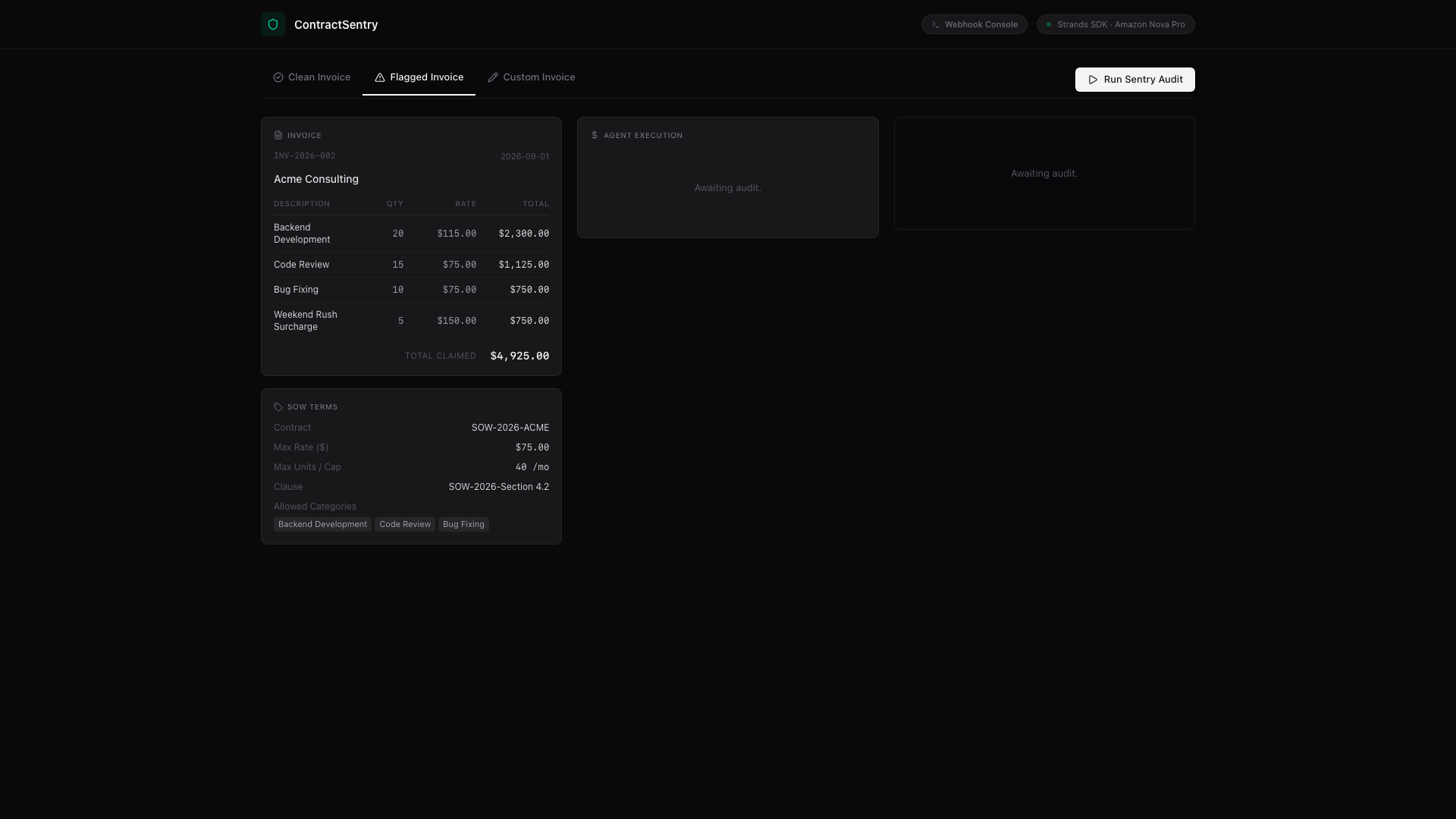Click Awaiting audit text in Agent Execution panel

(728, 188)
